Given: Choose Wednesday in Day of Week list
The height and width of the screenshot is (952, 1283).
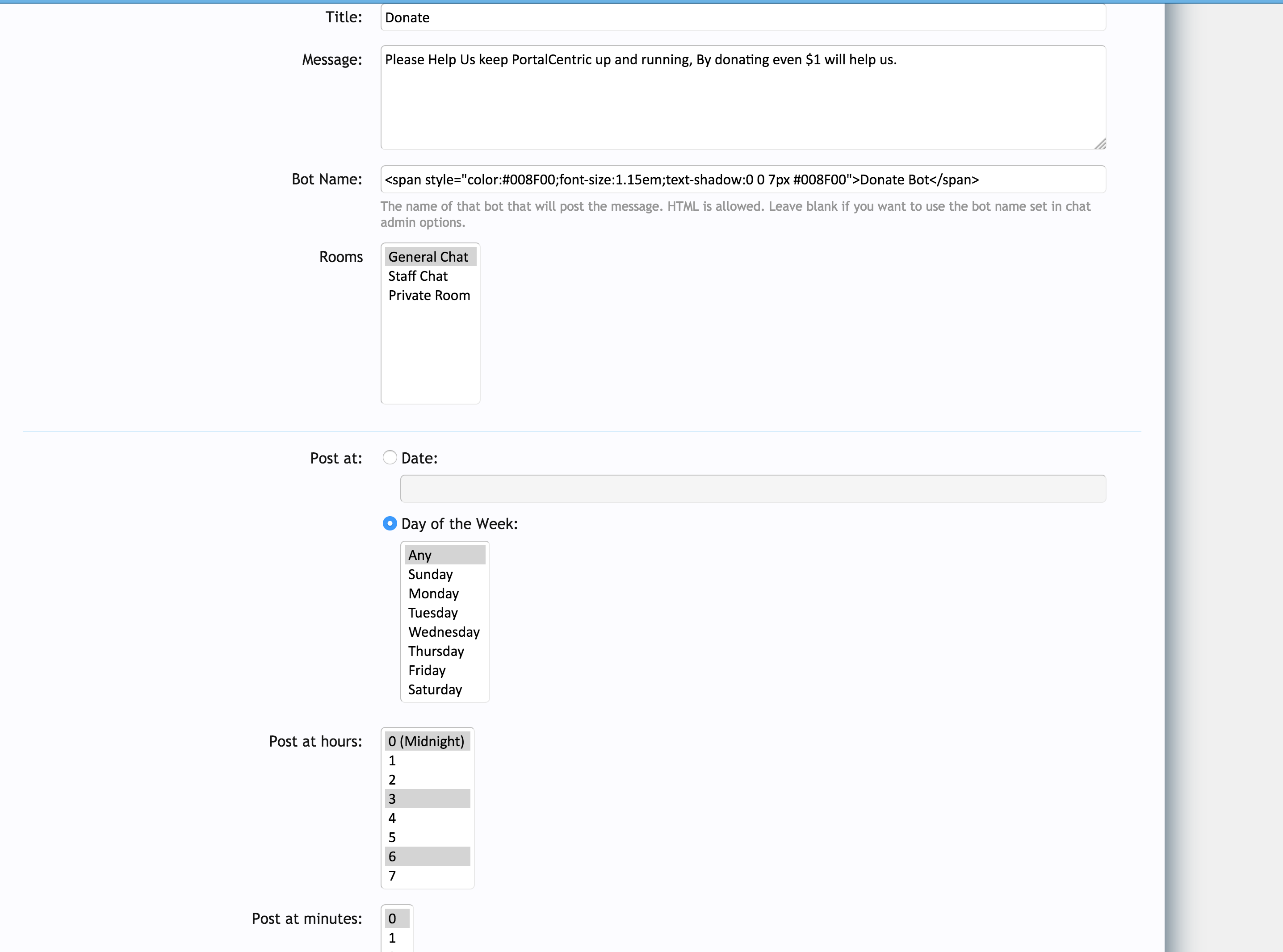Looking at the screenshot, I should point(444,632).
